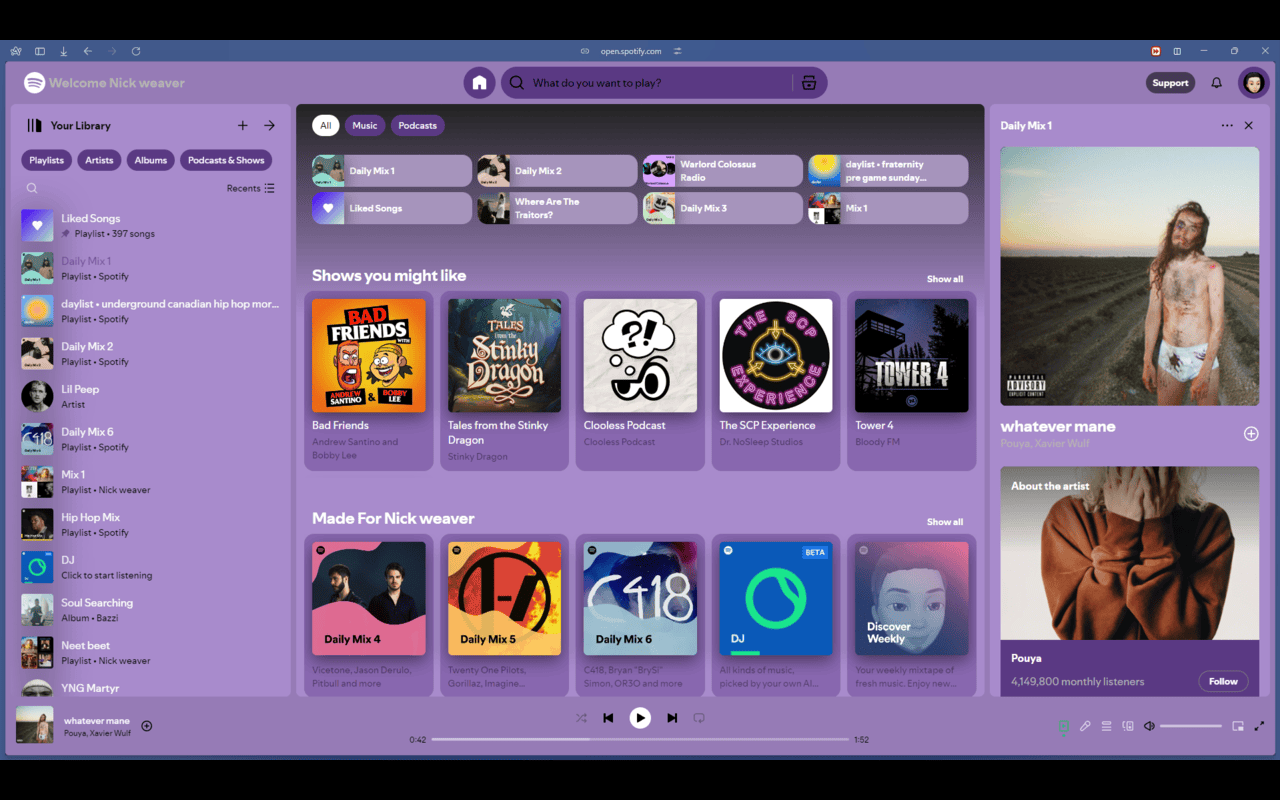Open Lil Peep artist in library
This screenshot has height=800, width=1280.
[150, 396]
